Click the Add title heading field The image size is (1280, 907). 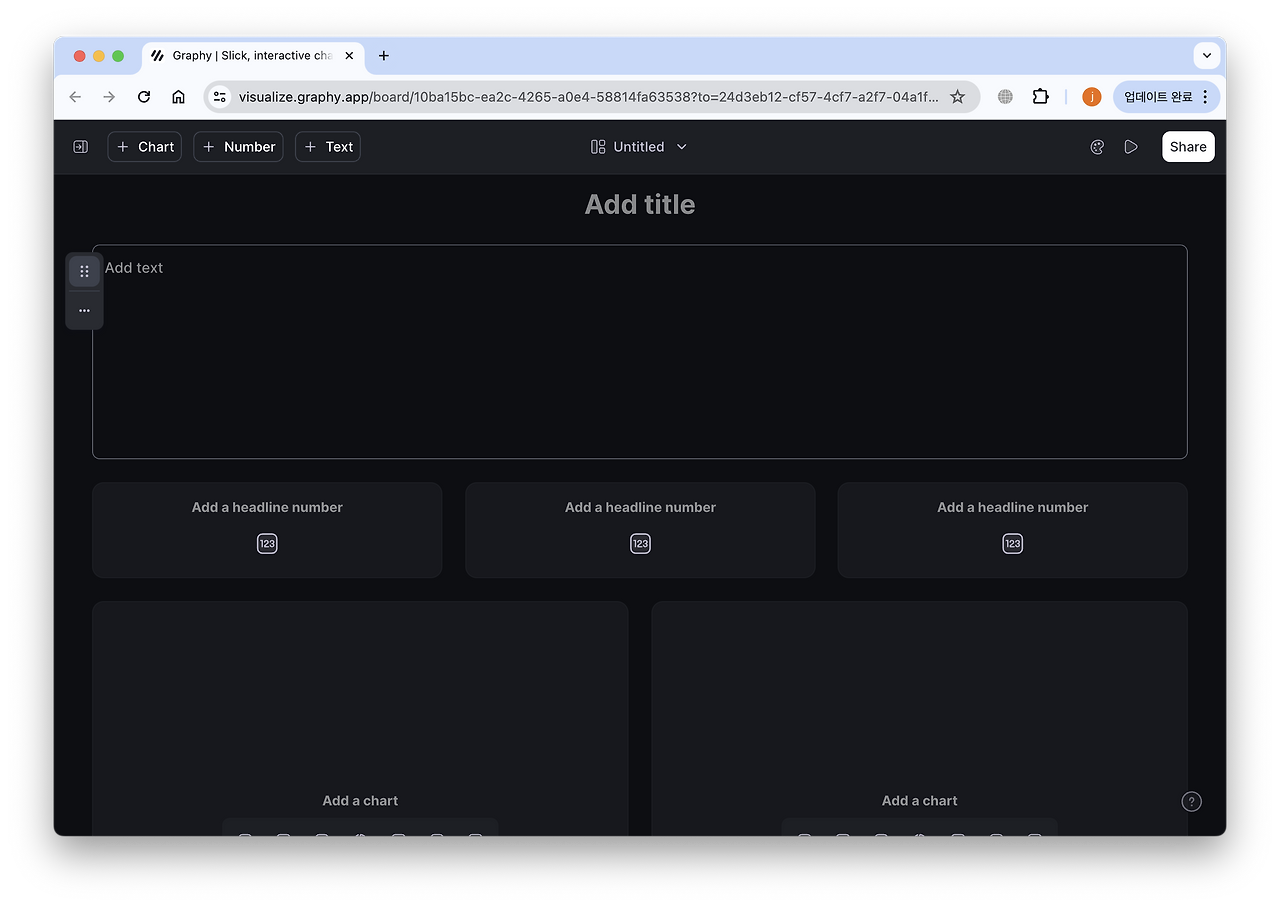coord(640,204)
